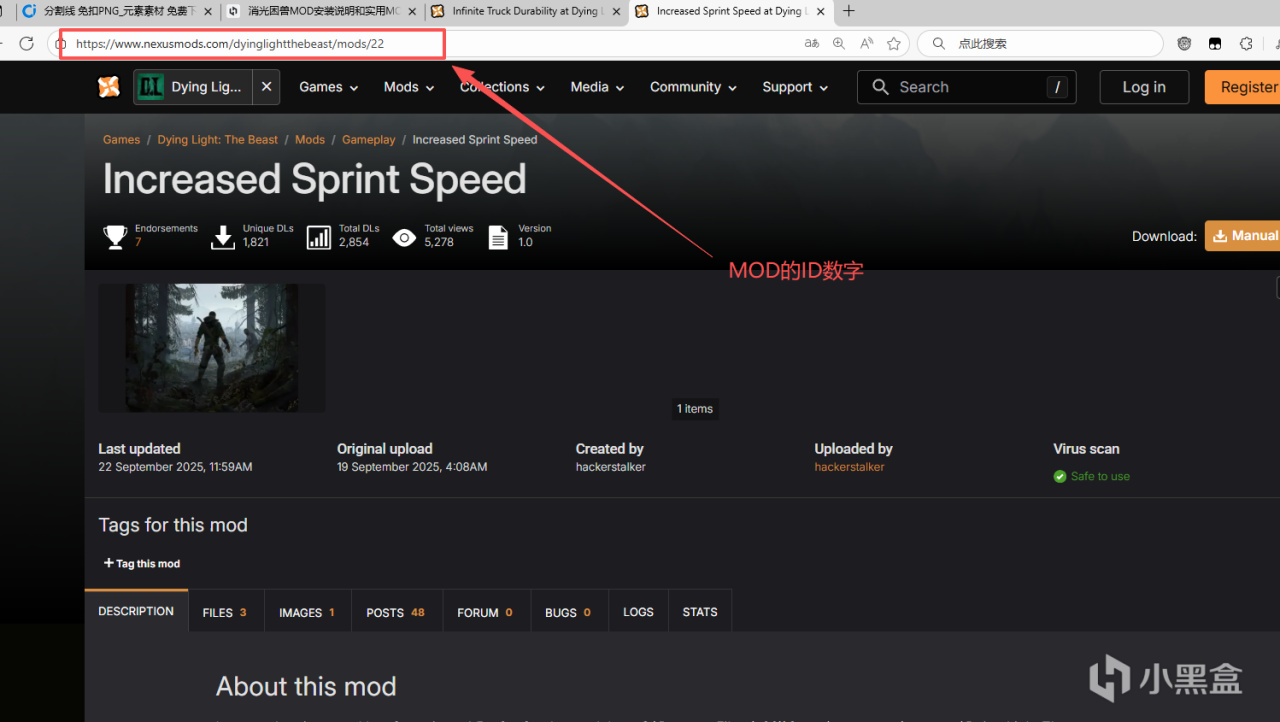Open the Forum tab
1280x722 pixels.
485,612
